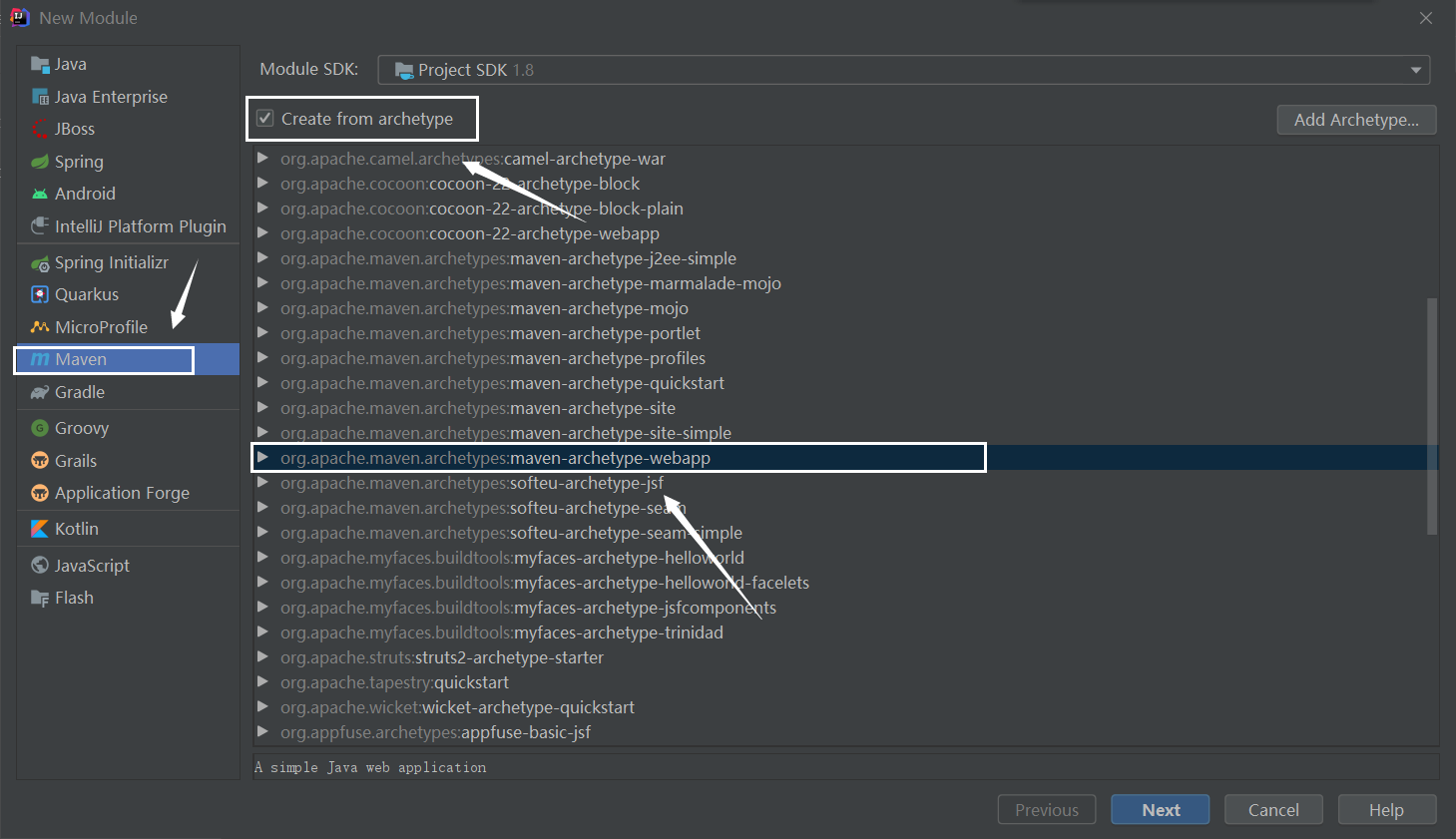Viewport: 1456px width, 839px height.
Task: Select maven-archetype-profiles row
Action: point(844,358)
